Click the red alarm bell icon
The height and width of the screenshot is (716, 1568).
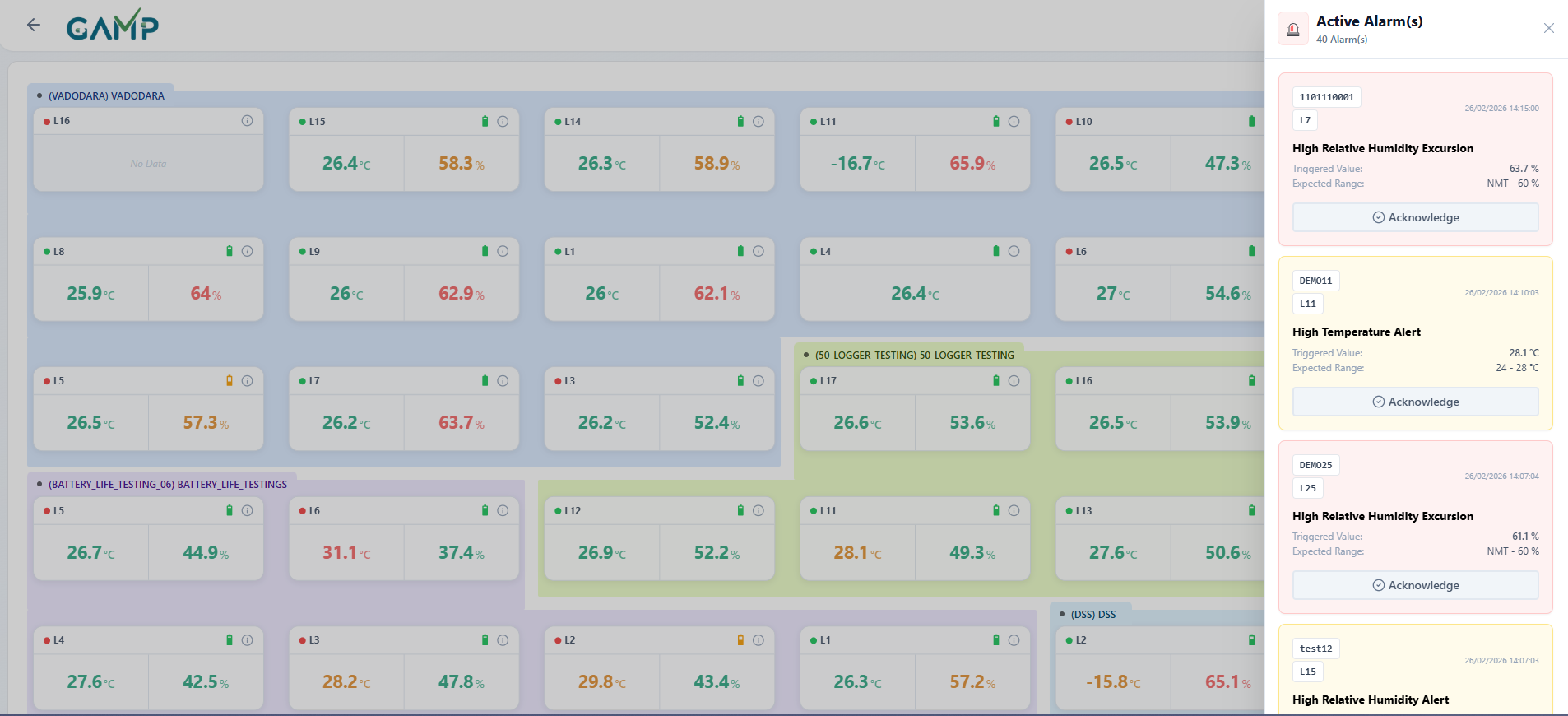(1293, 29)
